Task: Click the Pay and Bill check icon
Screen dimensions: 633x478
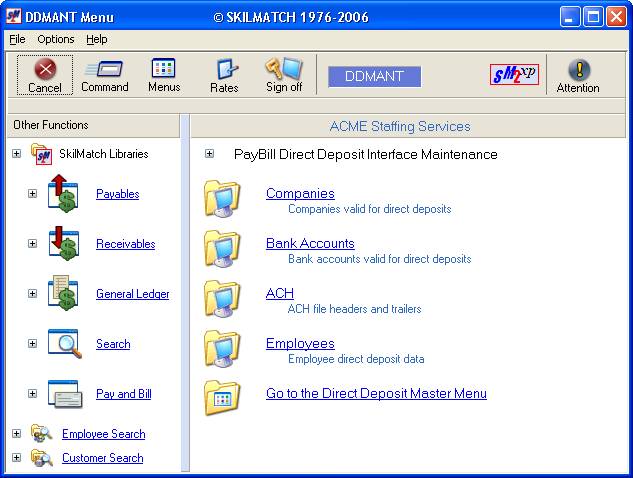Action: click(65, 394)
